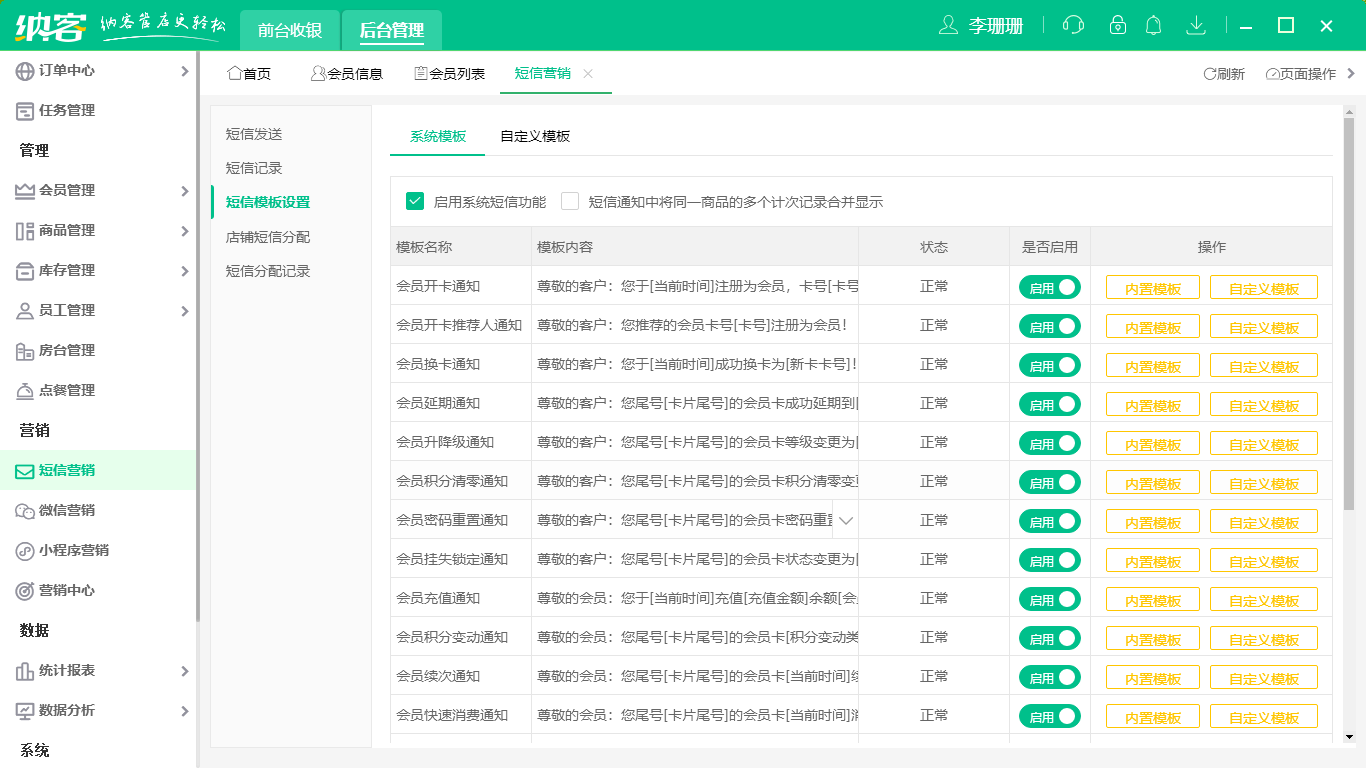Open customer service headset icon
Image resolution: width=1366 pixels, height=768 pixels.
1073,25
